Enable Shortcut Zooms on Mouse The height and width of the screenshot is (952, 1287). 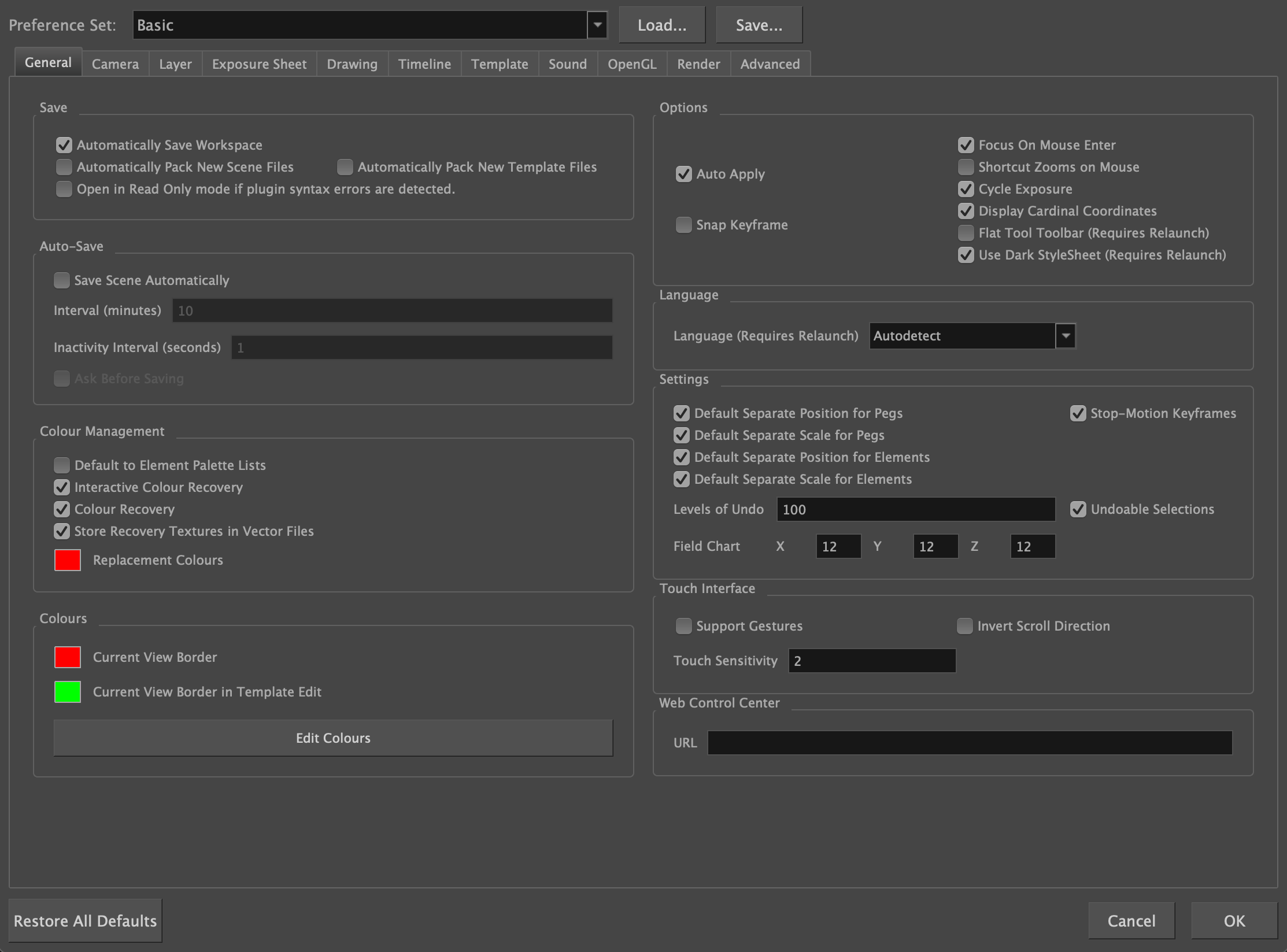pos(966,167)
